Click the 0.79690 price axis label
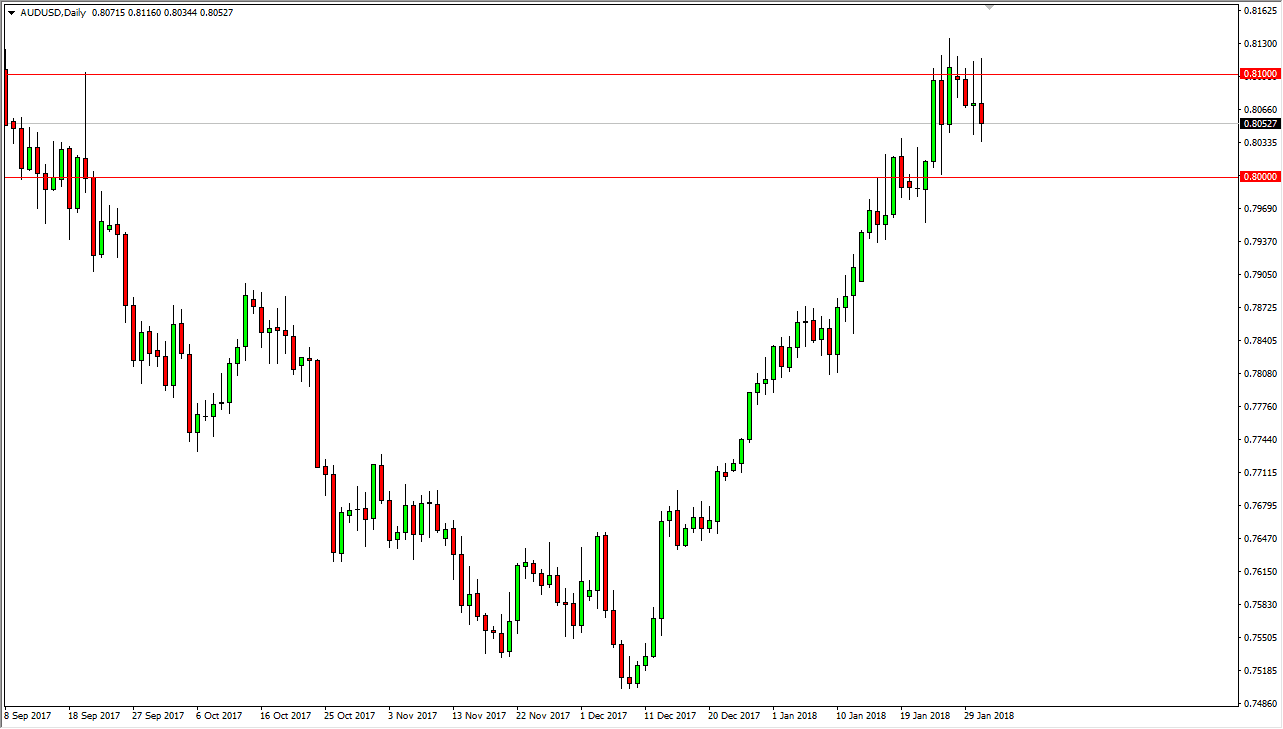 (1259, 209)
